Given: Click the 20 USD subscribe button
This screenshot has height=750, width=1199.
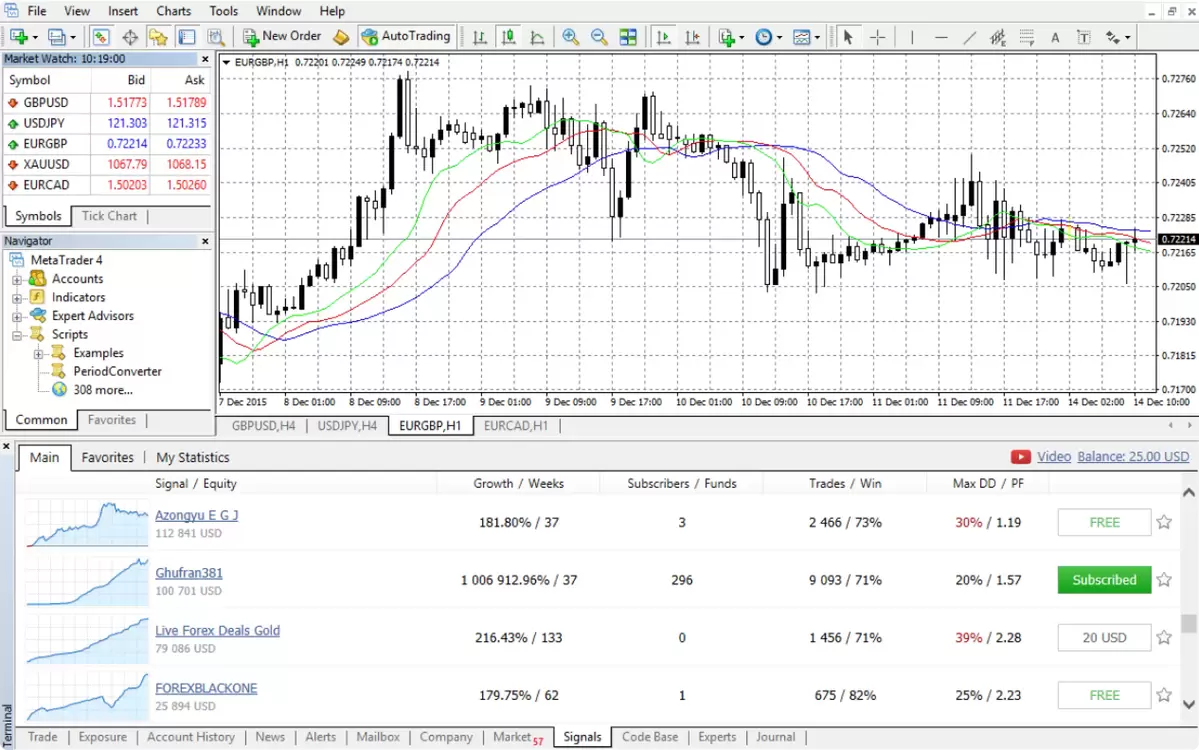Looking at the screenshot, I should (1104, 638).
